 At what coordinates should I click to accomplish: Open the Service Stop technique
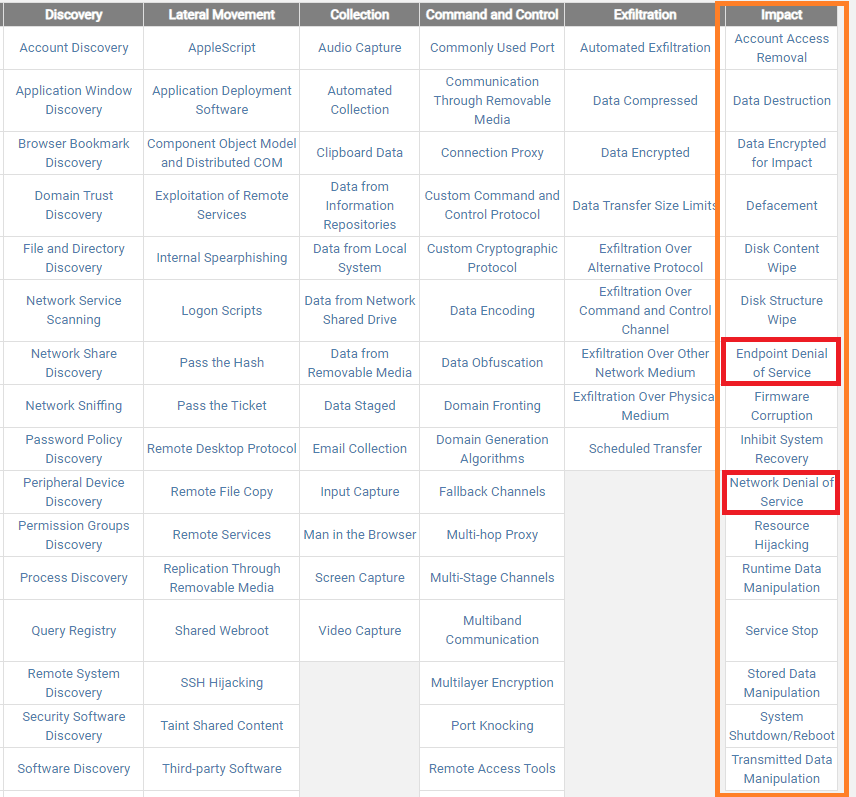(781, 631)
